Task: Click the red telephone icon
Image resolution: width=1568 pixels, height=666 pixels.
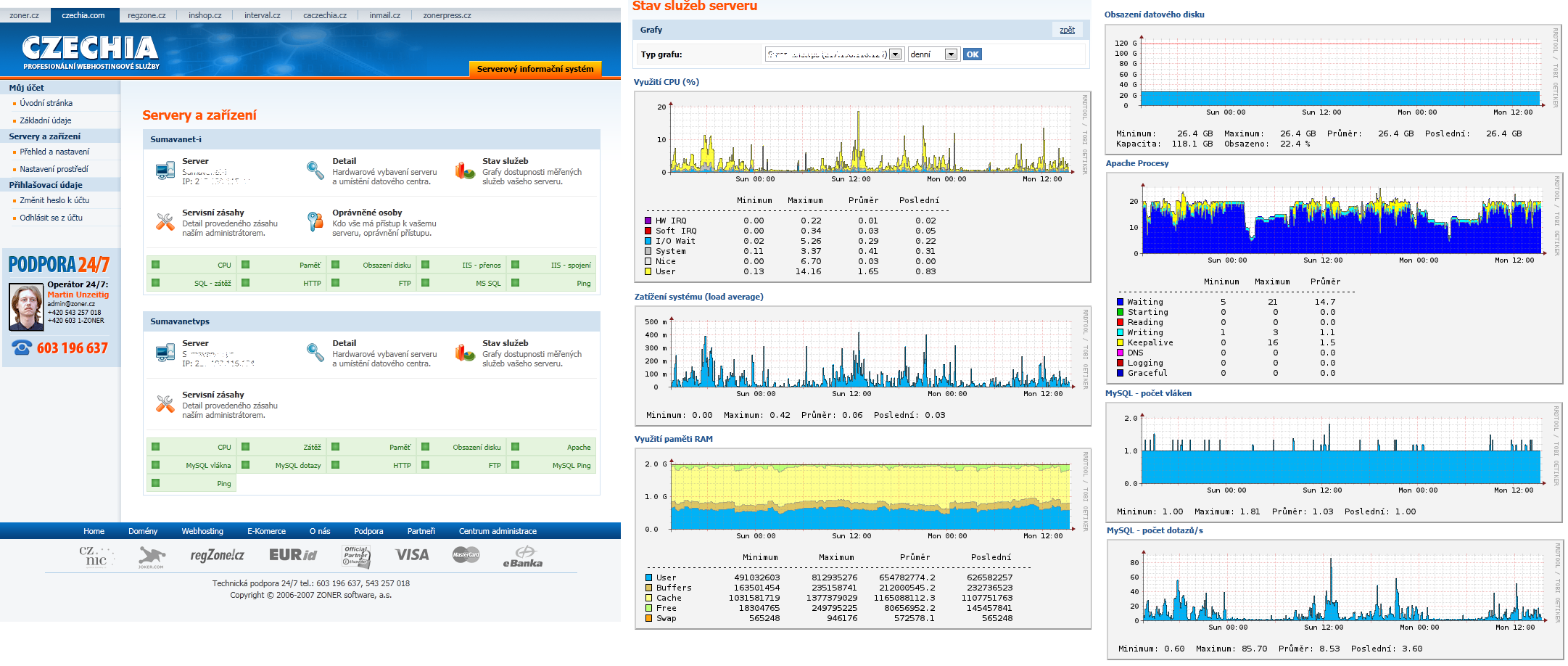Action: click(x=22, y=348)
